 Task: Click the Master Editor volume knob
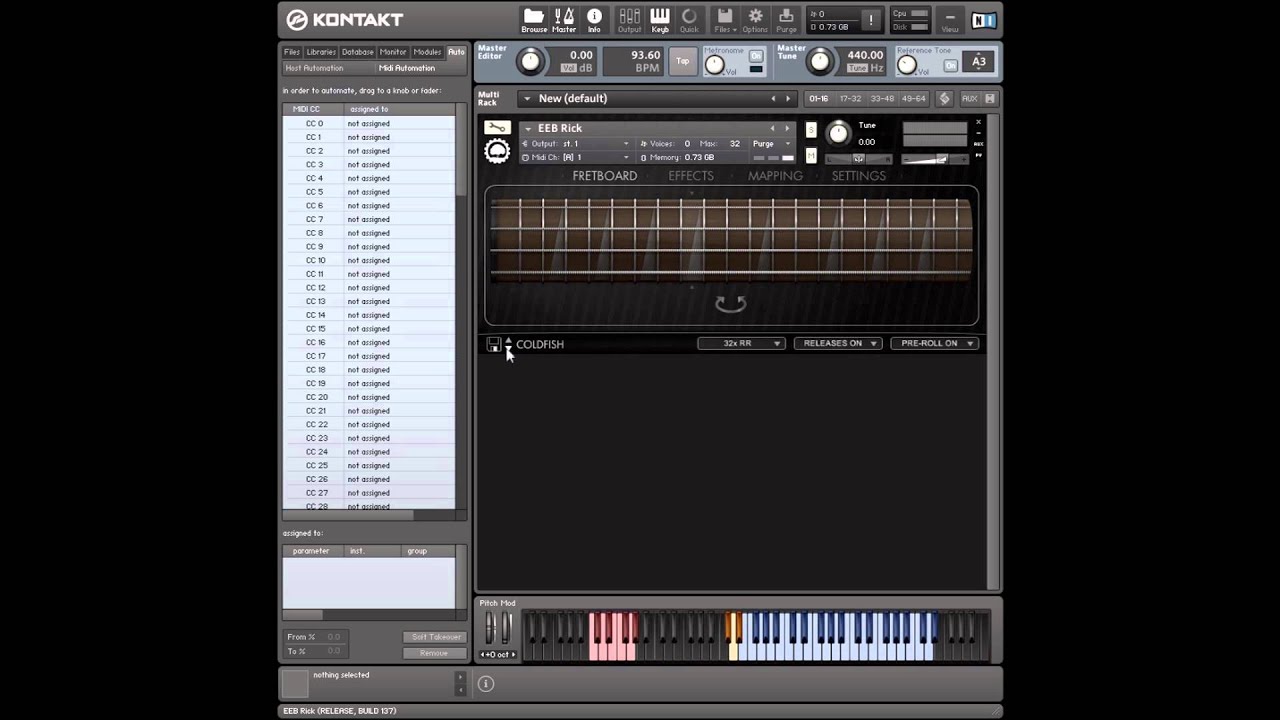[530, 62]
